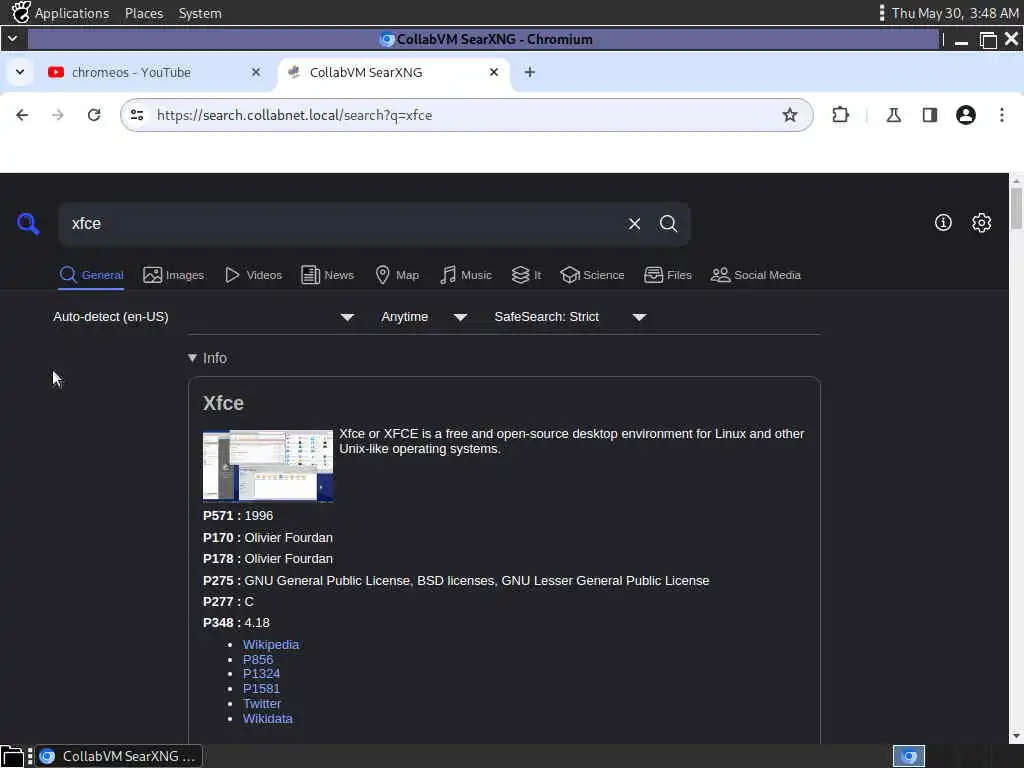Click the Xfce heading text
Viewport: 1024px width, 768px height.
tap(223, 403)
